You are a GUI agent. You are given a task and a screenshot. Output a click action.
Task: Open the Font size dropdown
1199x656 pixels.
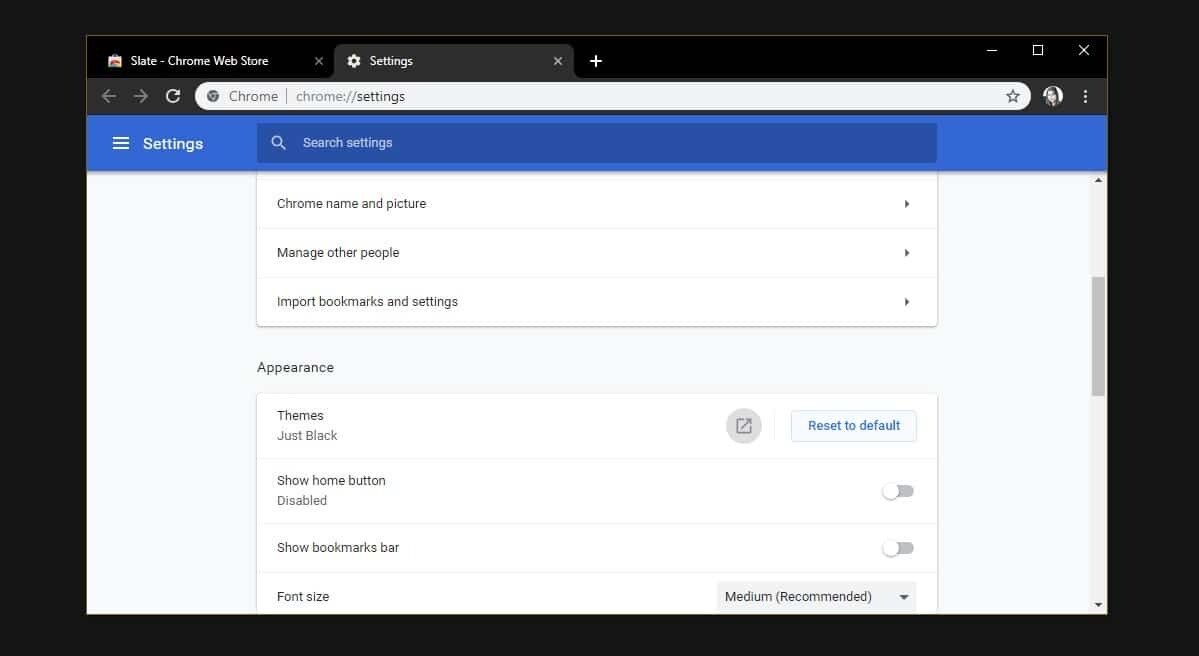[x=816, y=597]
